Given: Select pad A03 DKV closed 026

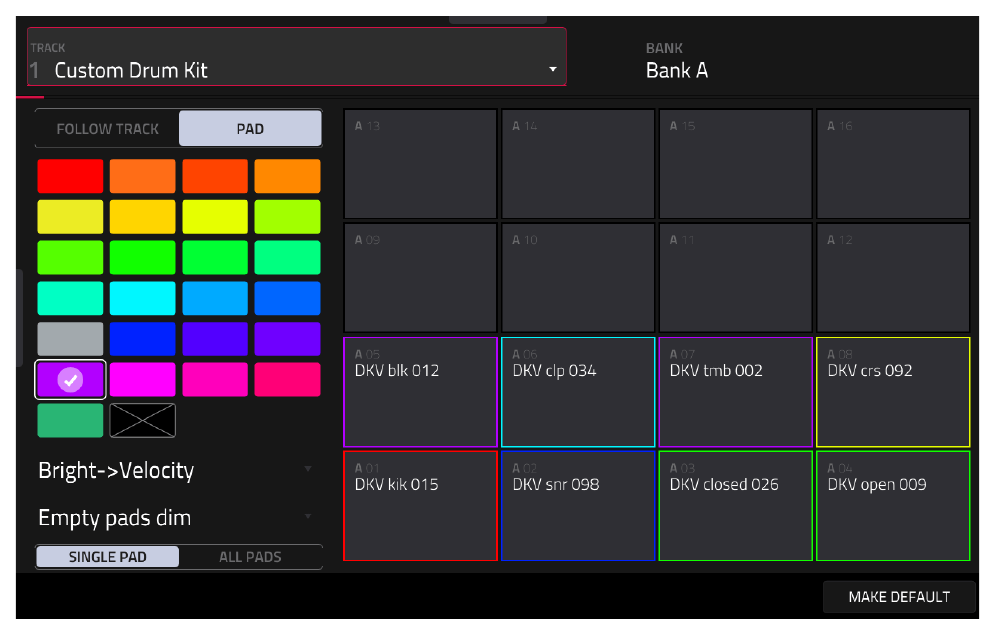Looking at the screenshot, I should 735,506.
